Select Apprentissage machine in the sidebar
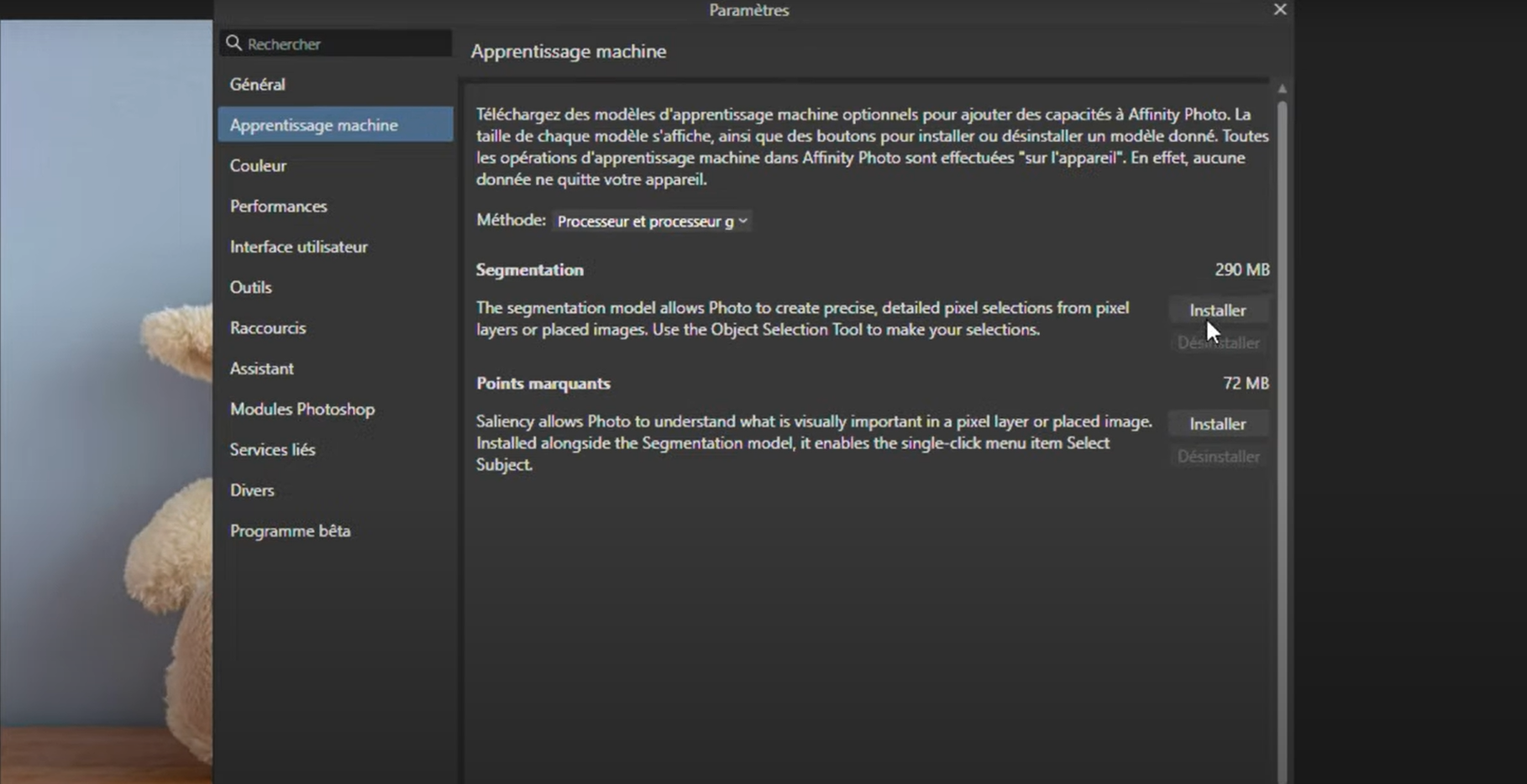1527x784 pixels. pos(314,125)
